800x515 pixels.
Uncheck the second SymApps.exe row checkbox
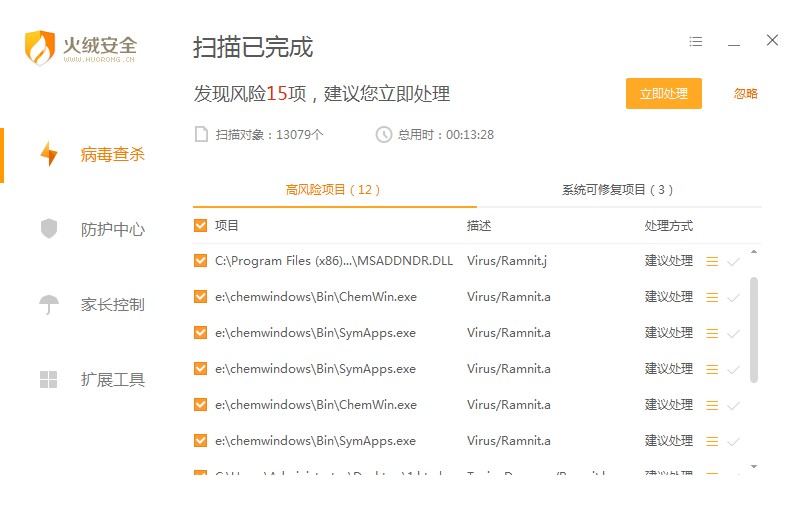click(x=201, y=369)
